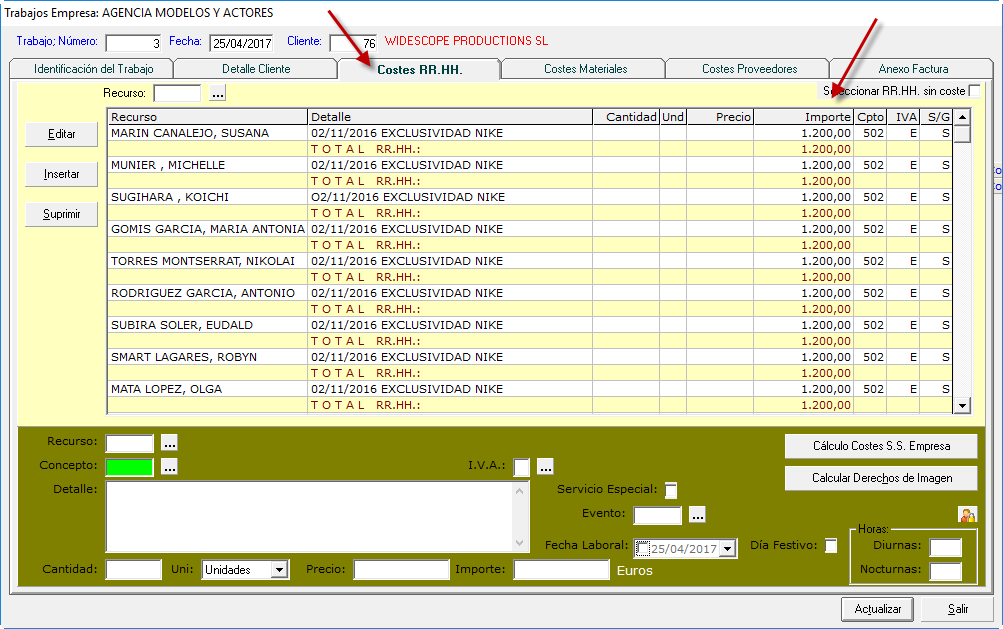The width and height of the screenshot is (1003, 629).
Task: Click the vertical scrollbar thumb of table
Action: (962, 134)
